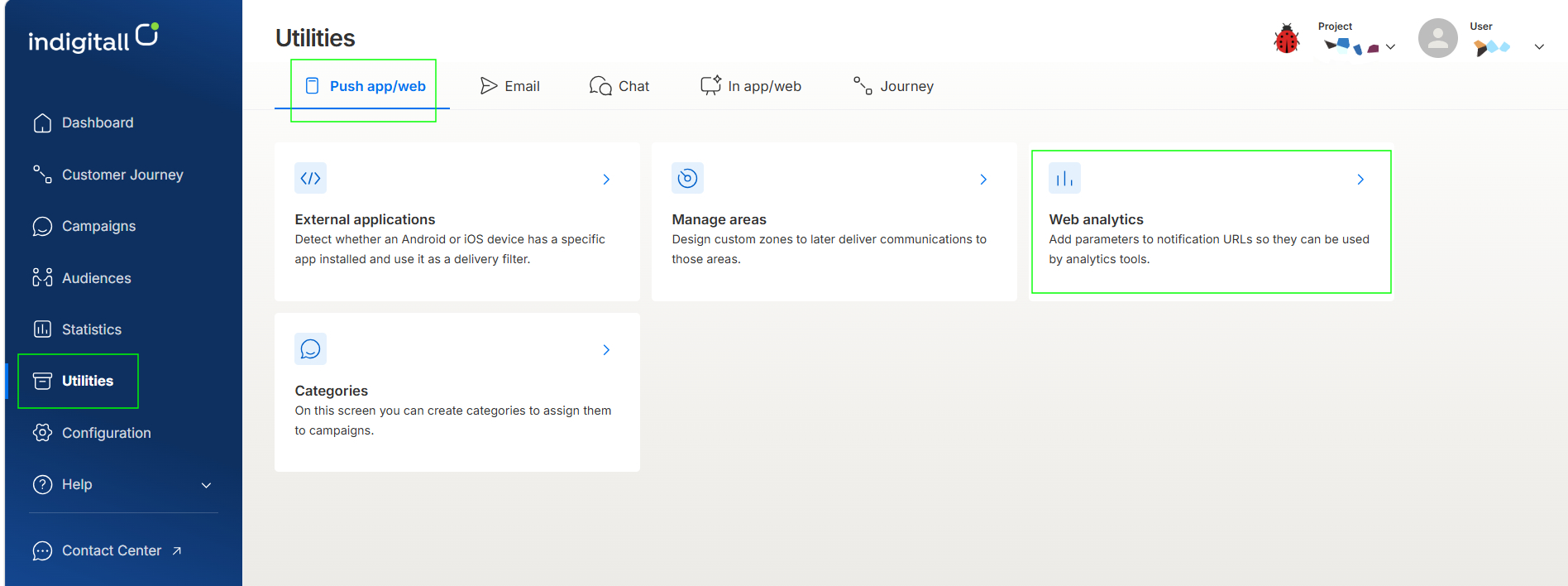Open Manage areas via its arrow
This screenshot has height=586, width=1568.
(983, 180)
